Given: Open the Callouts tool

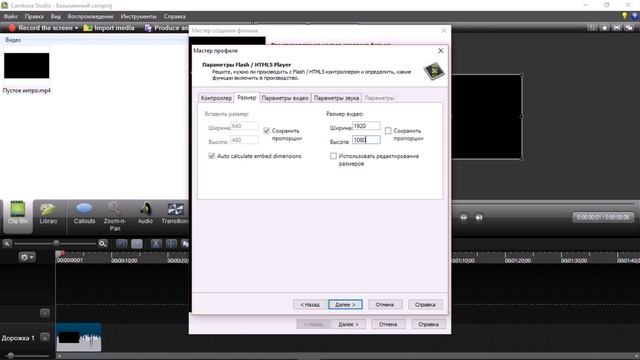Looking at the screenshot, I should pos(84,213).
